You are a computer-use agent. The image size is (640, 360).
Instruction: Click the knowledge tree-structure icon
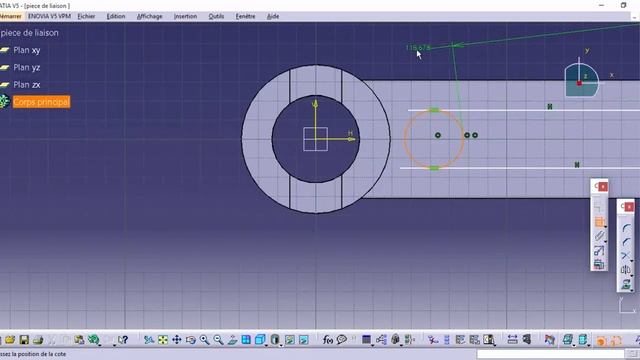tap(381, 340)
